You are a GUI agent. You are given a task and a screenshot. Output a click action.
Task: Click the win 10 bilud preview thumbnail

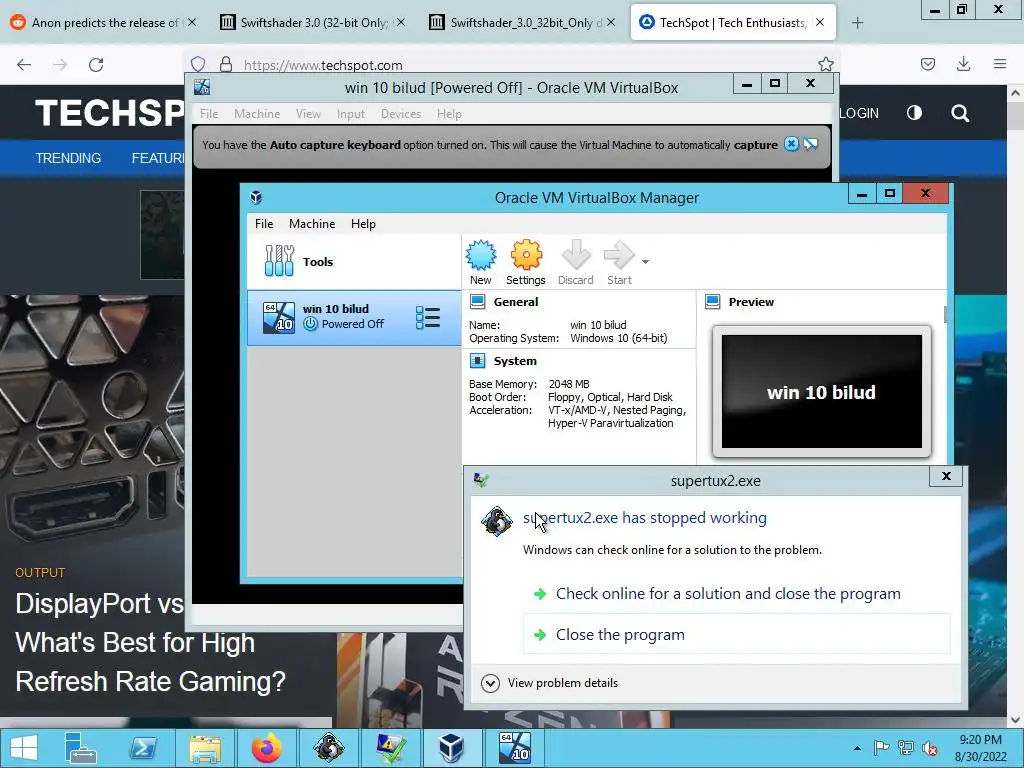pos(822,392)
